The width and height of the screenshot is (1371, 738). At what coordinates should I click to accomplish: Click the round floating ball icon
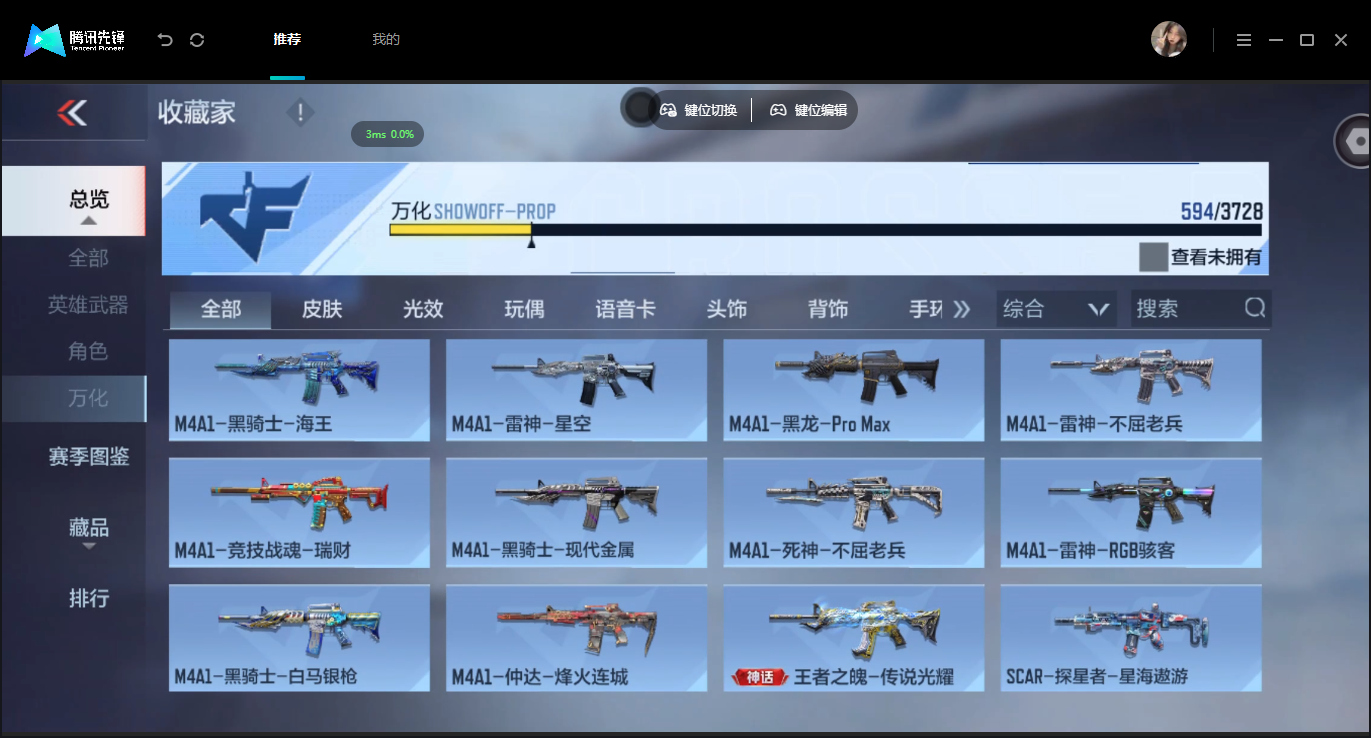tap(639, 108)
